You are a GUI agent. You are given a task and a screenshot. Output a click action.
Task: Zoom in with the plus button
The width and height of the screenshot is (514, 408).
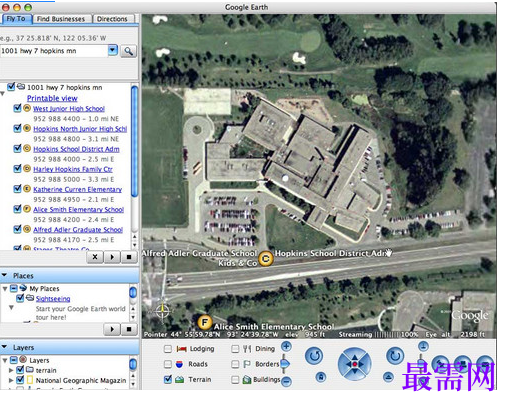tap(286, 347)
